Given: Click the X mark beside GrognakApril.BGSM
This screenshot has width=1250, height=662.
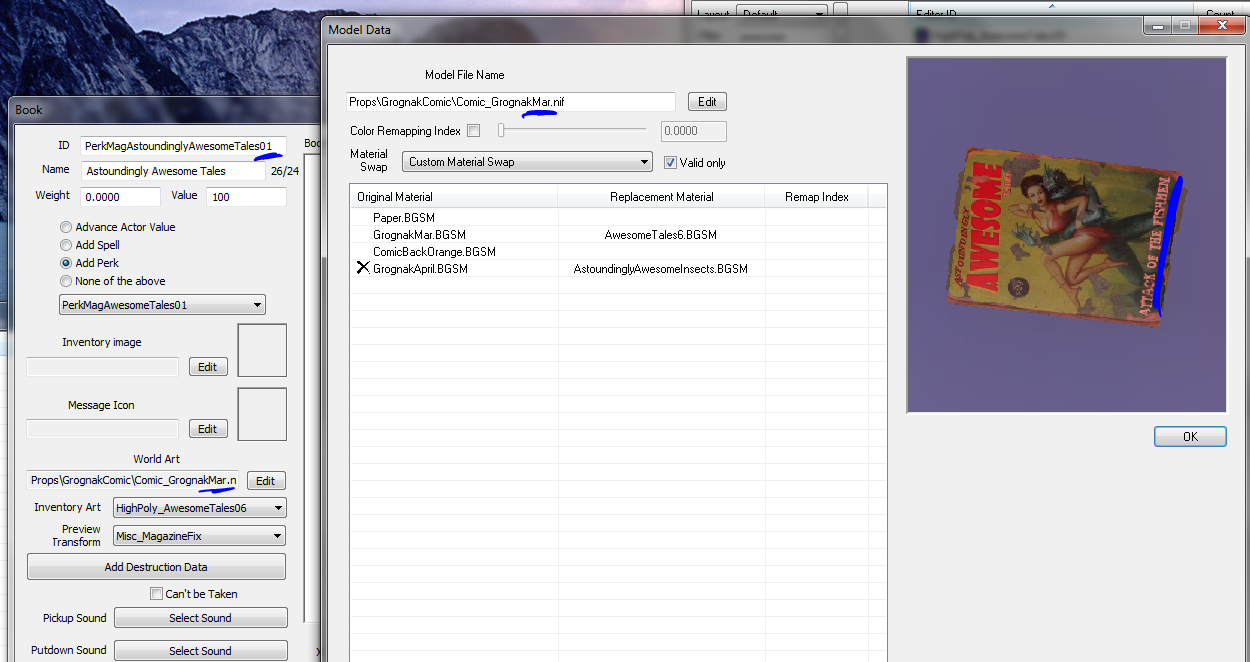Looking at the screenshot, I should [x=364, y=269].
